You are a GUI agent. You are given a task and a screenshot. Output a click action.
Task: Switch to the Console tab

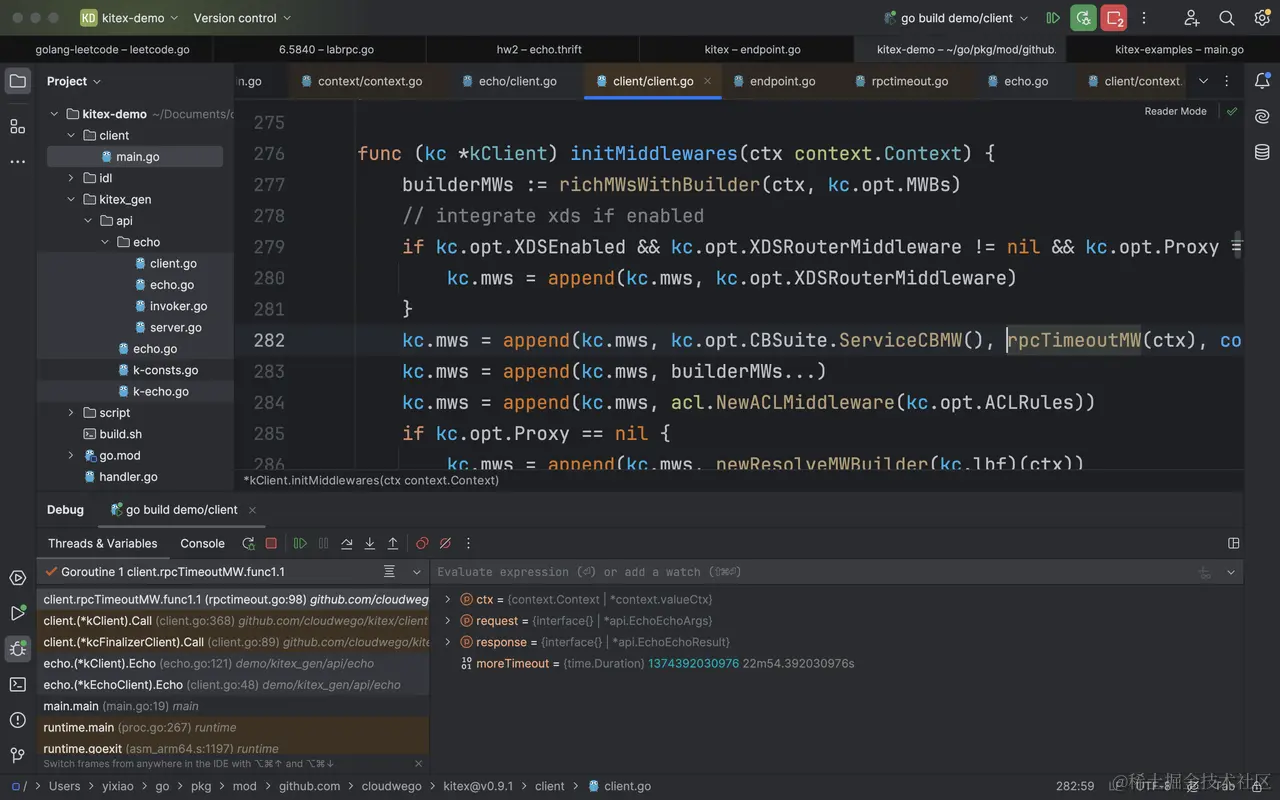202,543
